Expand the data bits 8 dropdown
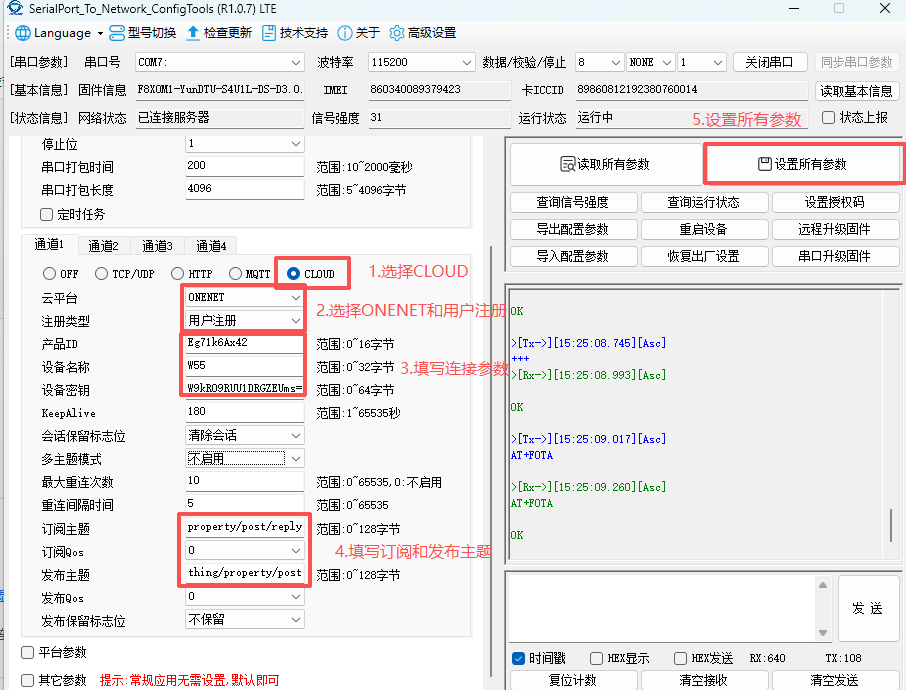Image resolution: width=906 pixels, height=690 pixels. 616,62
